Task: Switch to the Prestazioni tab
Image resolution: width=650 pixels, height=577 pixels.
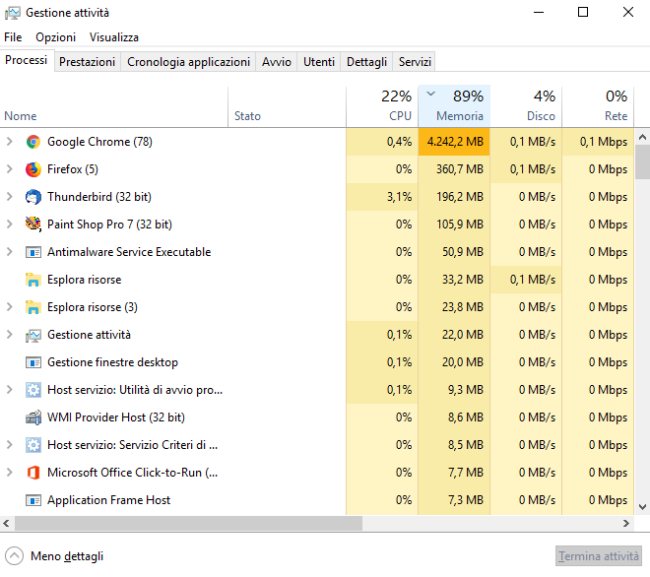Action: [87, 62]
